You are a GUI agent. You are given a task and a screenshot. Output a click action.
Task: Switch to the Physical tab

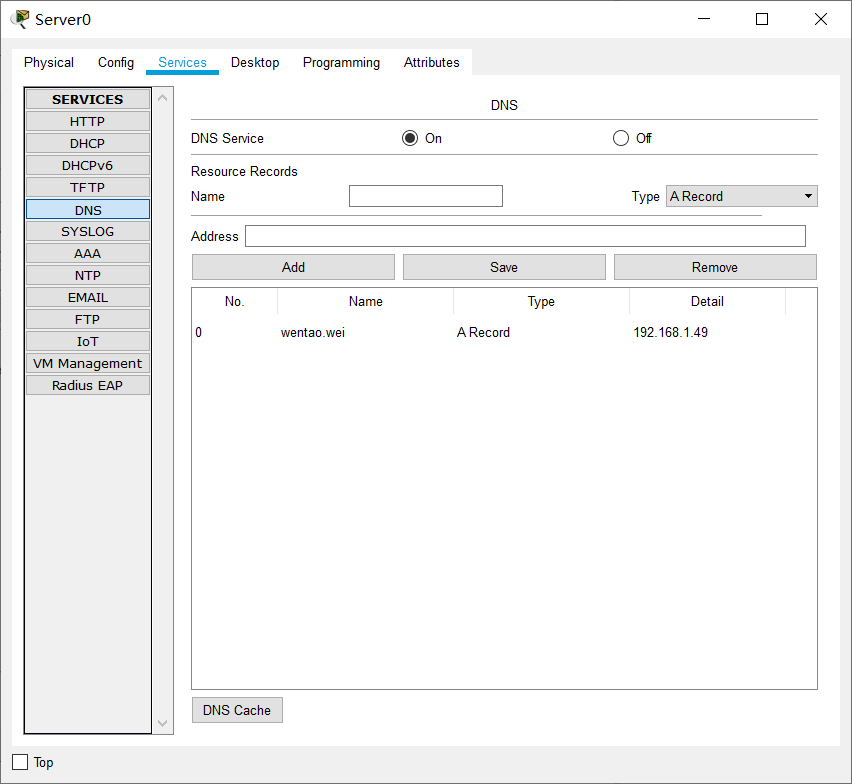pyautogui.click(x=49, y=62)
